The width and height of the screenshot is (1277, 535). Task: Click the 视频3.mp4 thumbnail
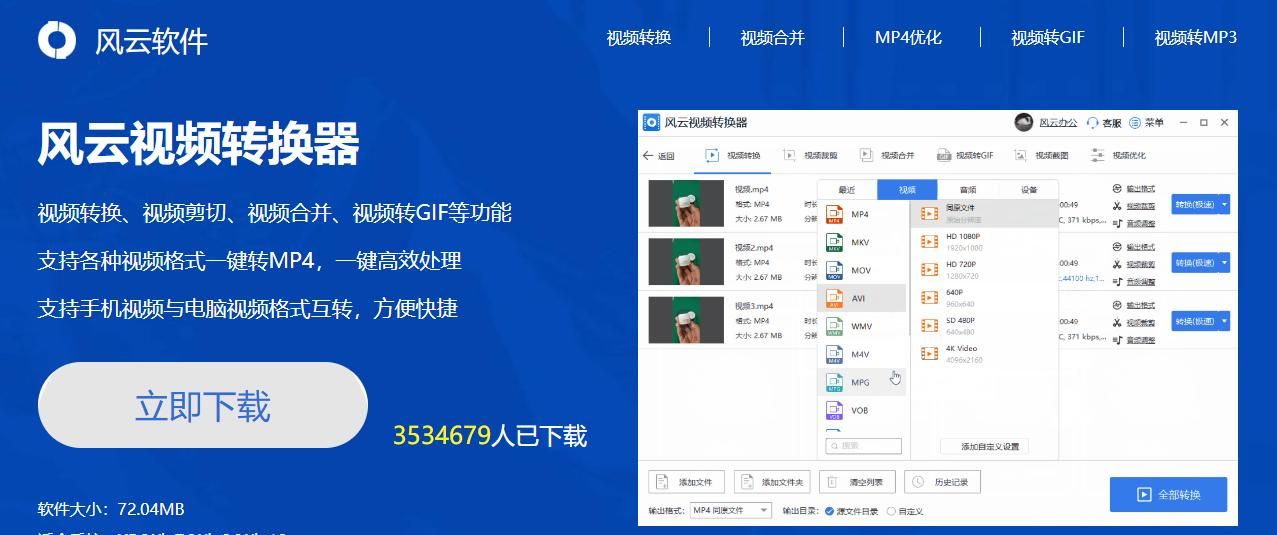(687, 320)
